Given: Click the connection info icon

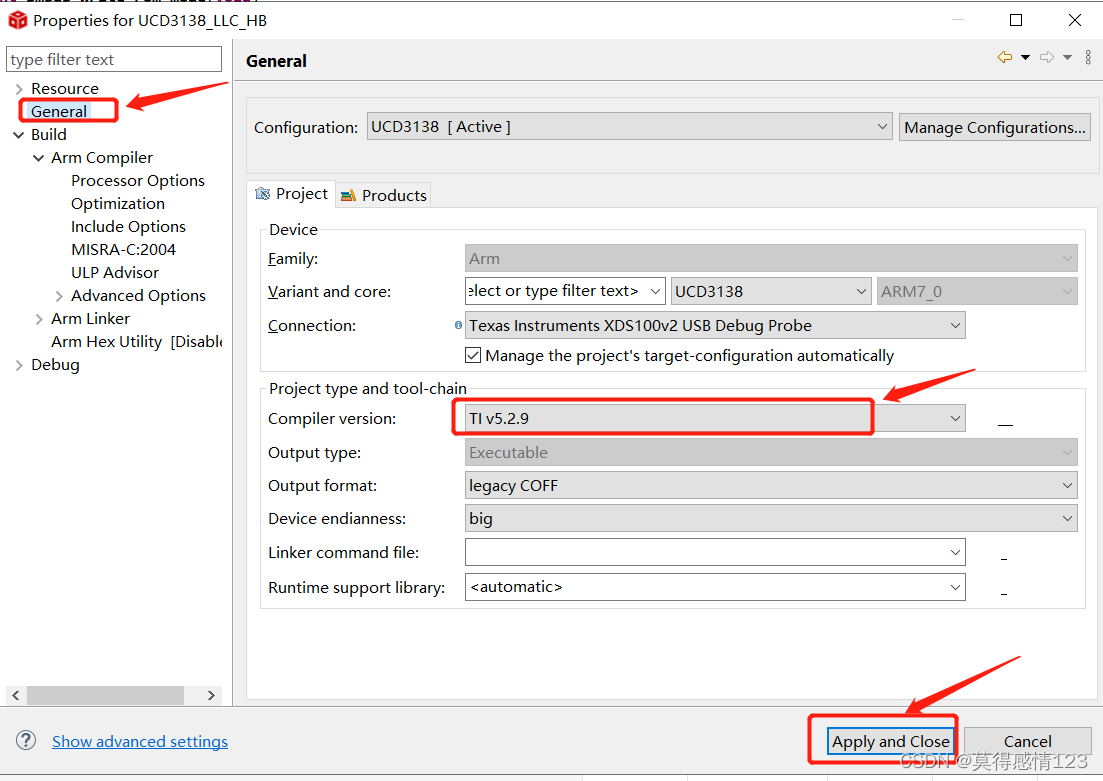Looking at the screenshot, I should point(459,325).
